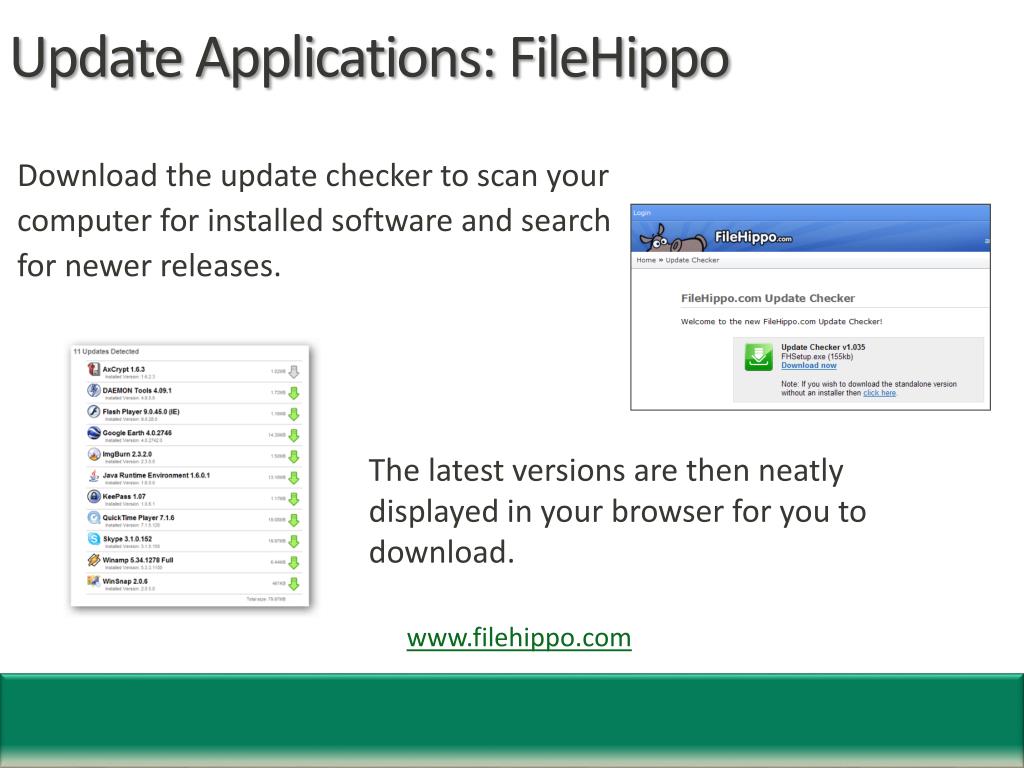Click the green download arrow for Java Runtime

[294, 477]
